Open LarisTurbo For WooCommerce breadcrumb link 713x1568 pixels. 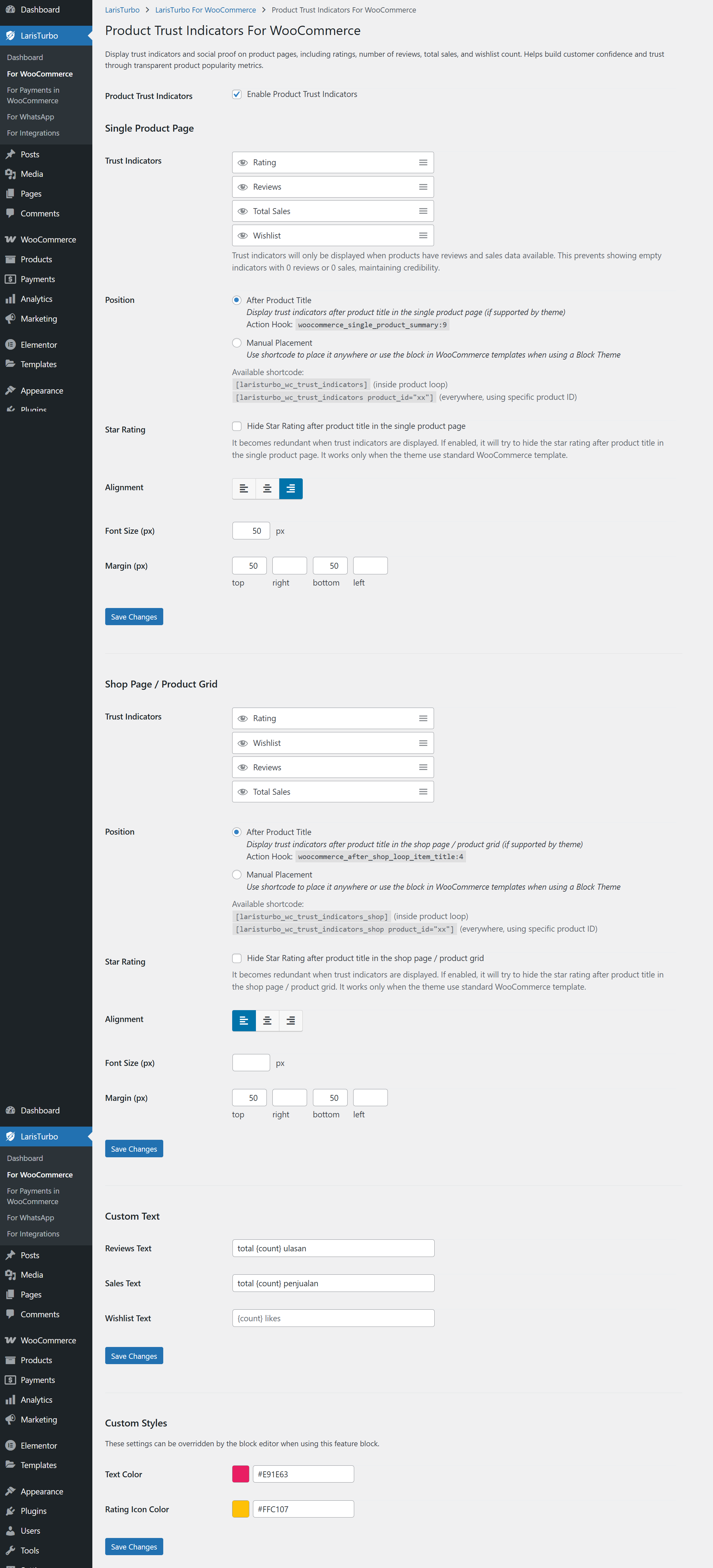(206, 10)
